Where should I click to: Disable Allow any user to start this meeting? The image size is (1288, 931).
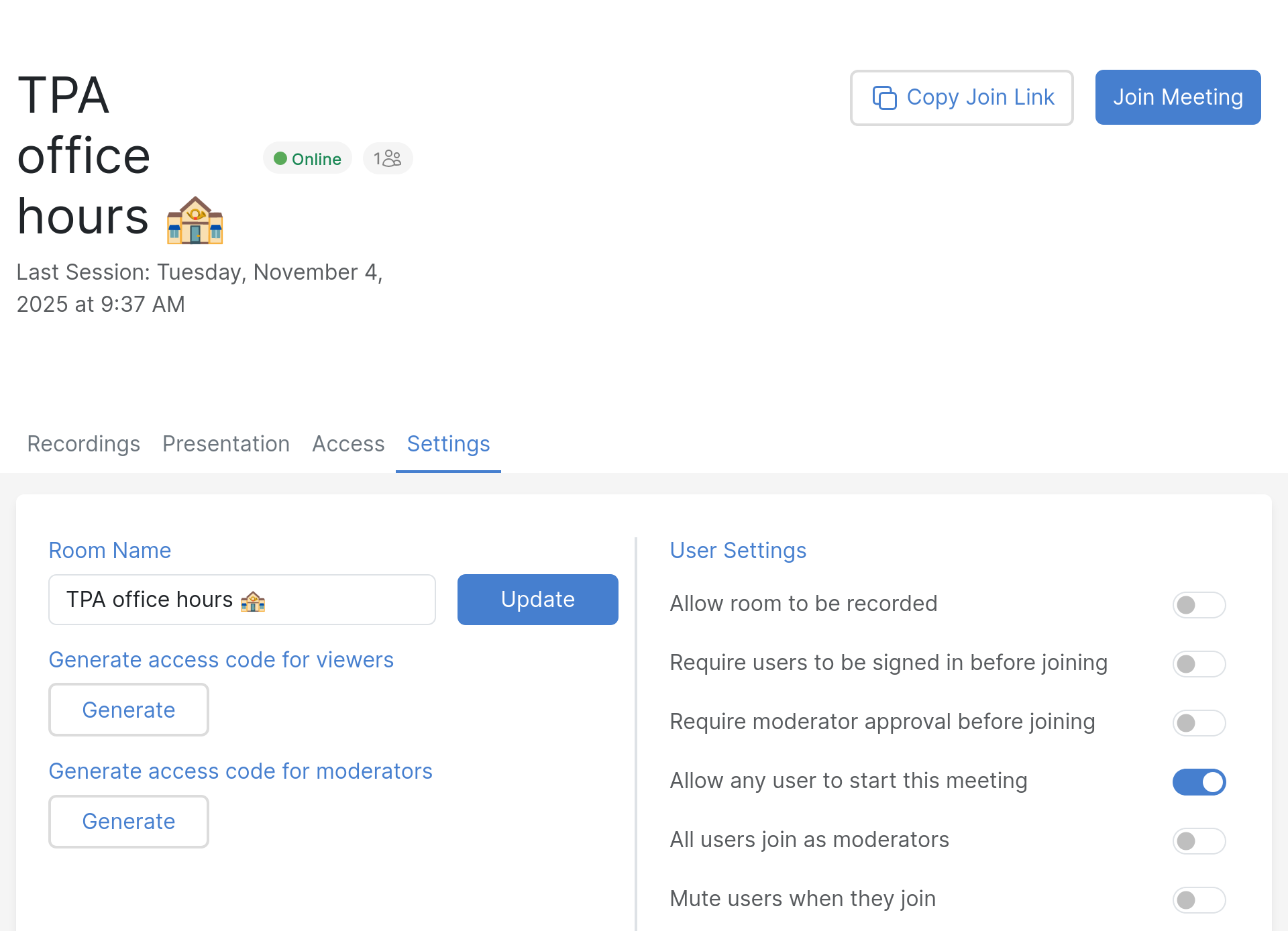click(1199, 782)
